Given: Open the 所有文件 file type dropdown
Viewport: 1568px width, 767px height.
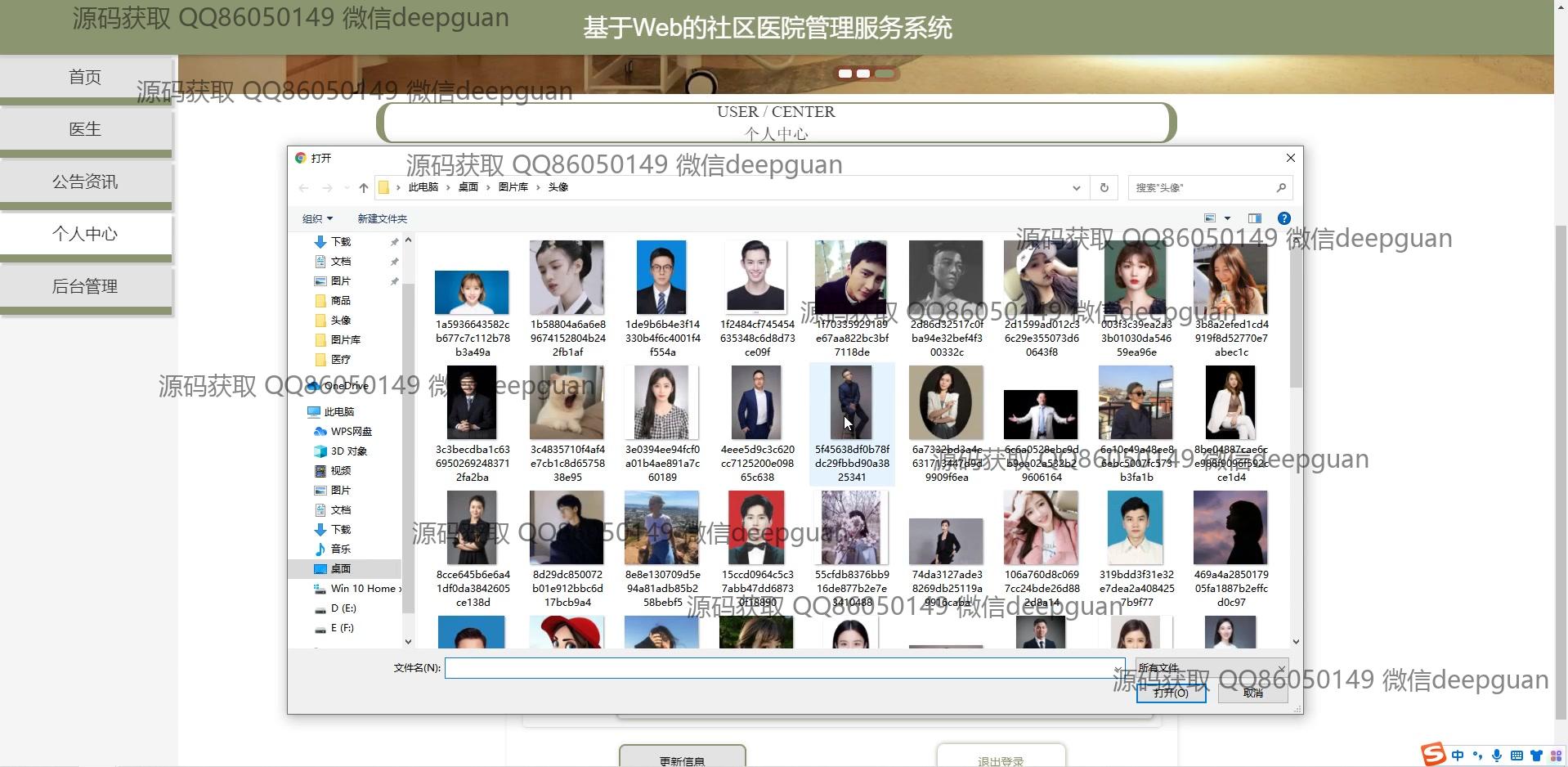Looking at the screenshot, I should tap(1211, 668).
